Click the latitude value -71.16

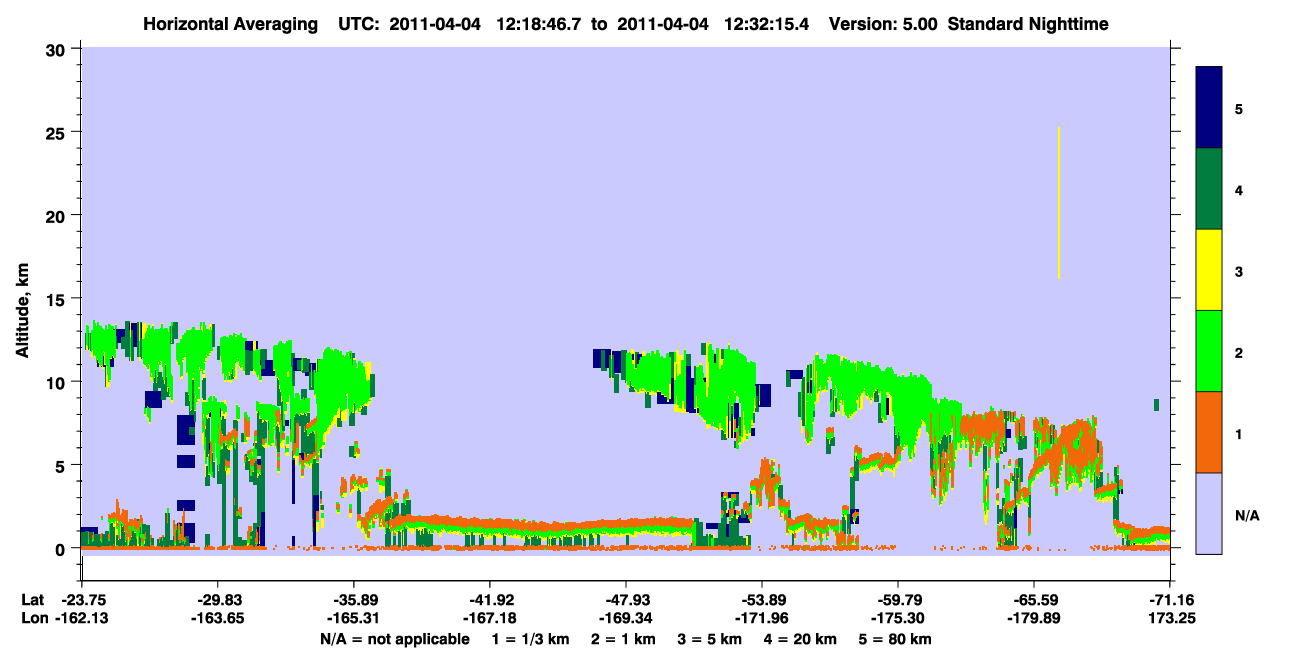pyautogui.click(x=1170, y=600)
